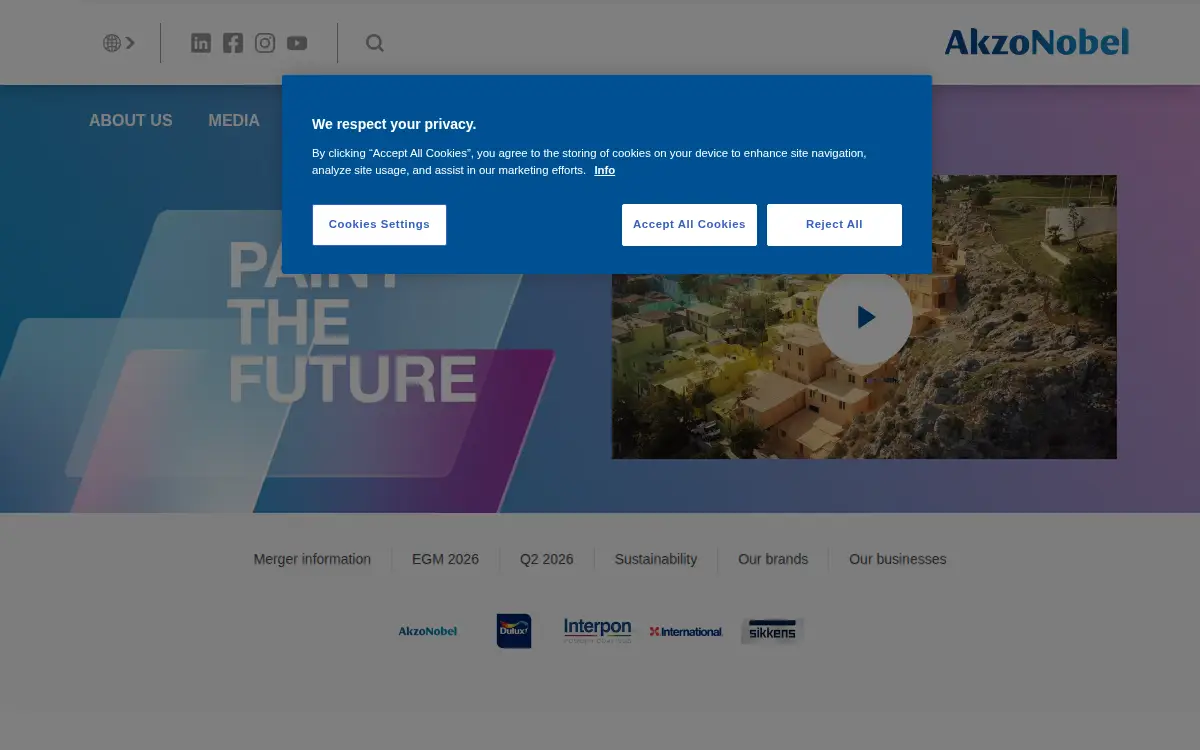Viewport: 1200px width, 750px height.
Task: Open the cookie Info link
Action: (604, 170)
